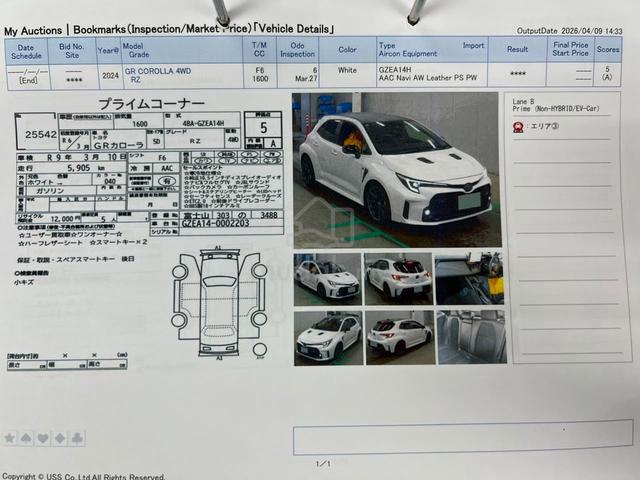Click the spade bookmark icon
The image size is (640, 480).
tap(26, 438)
